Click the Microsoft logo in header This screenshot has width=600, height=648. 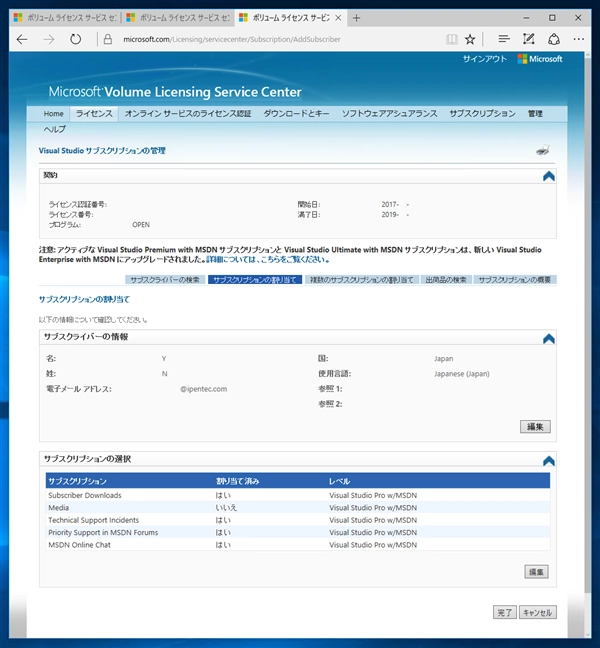coord(540,59)
